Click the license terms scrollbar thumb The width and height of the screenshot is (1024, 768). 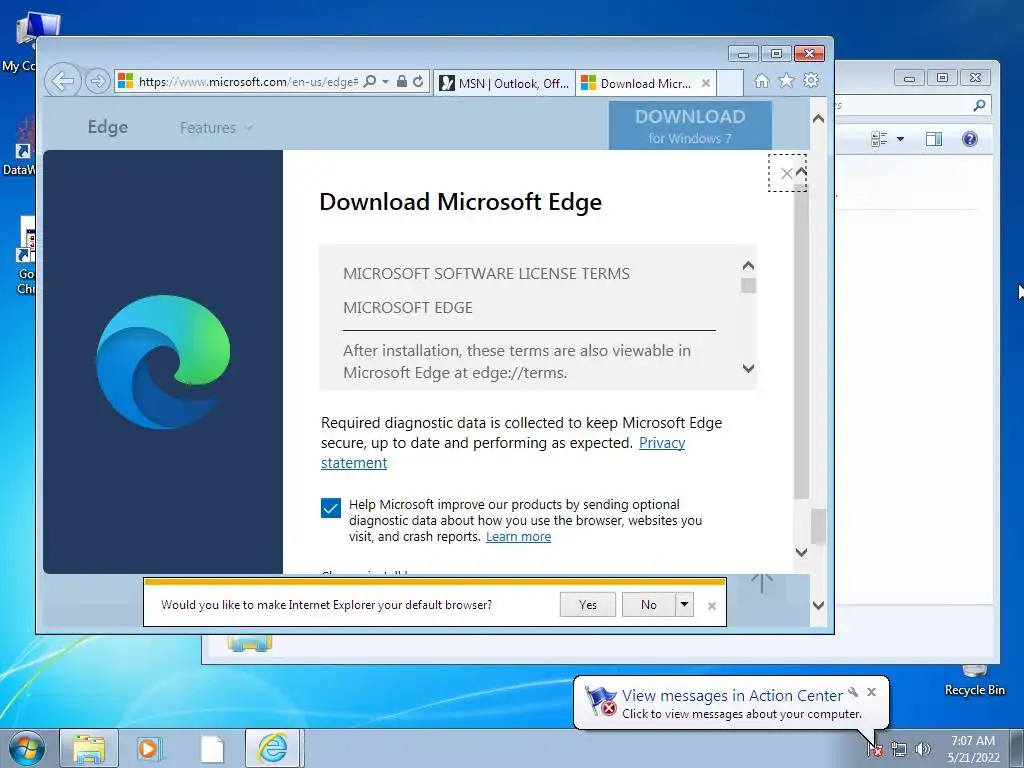tap(748, 285)
